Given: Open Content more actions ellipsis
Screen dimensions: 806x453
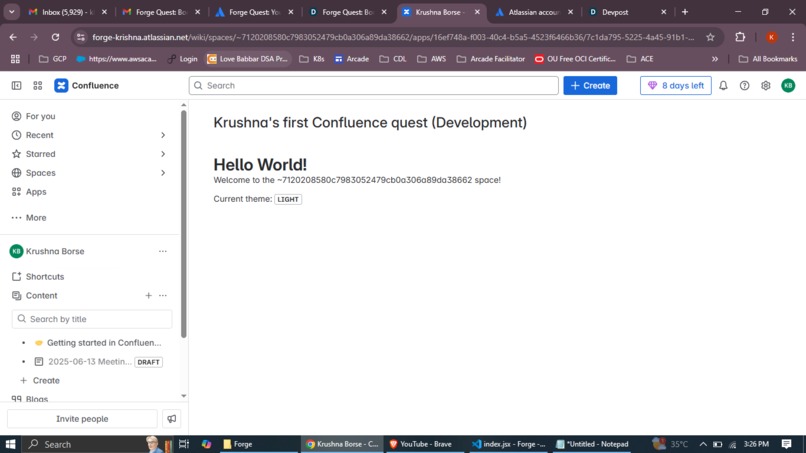Looking at the screenshot, I should [163, 296].
